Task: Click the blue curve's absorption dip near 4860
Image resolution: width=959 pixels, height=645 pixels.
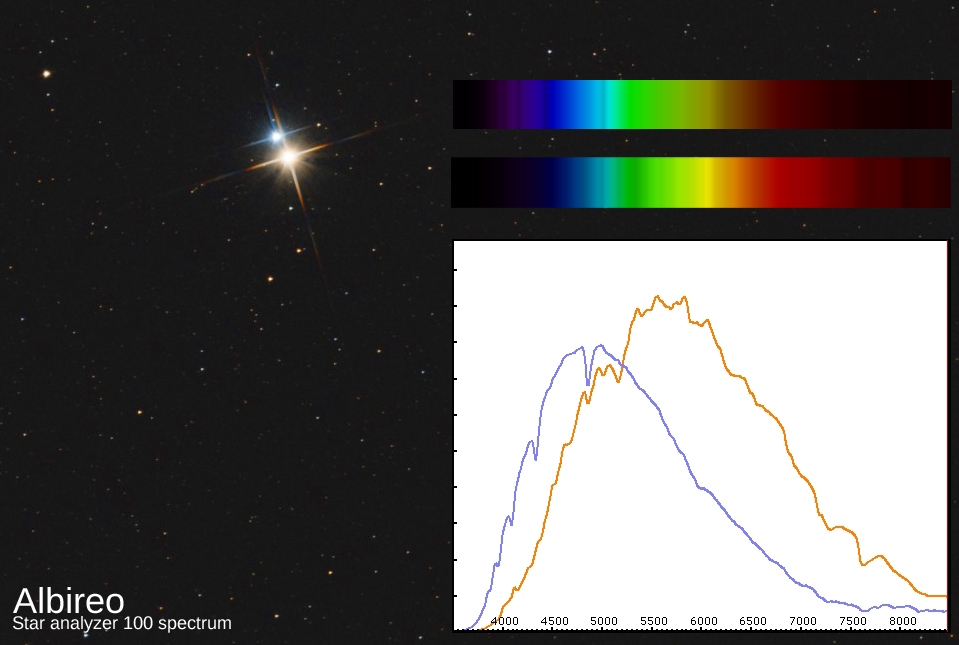Action: click(x=588, y=383)
